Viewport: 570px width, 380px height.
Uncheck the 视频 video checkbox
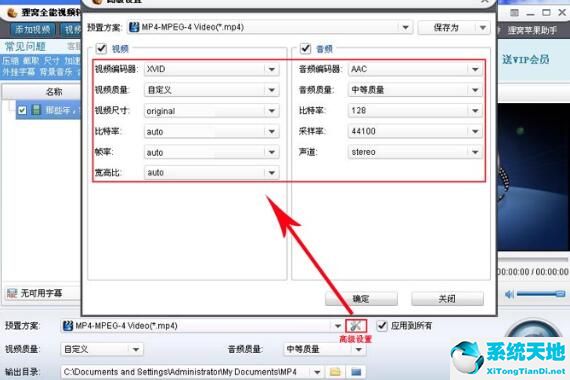point(101,48)
